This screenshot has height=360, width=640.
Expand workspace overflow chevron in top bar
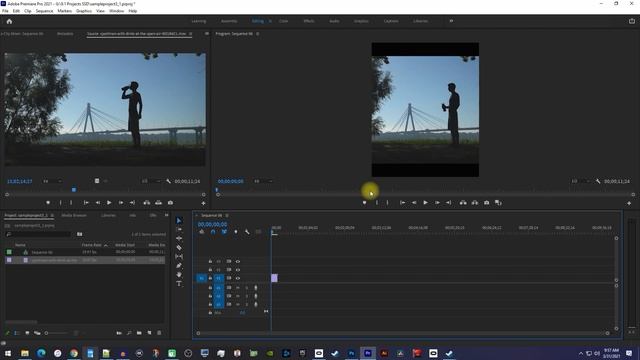tap(451, 21)
